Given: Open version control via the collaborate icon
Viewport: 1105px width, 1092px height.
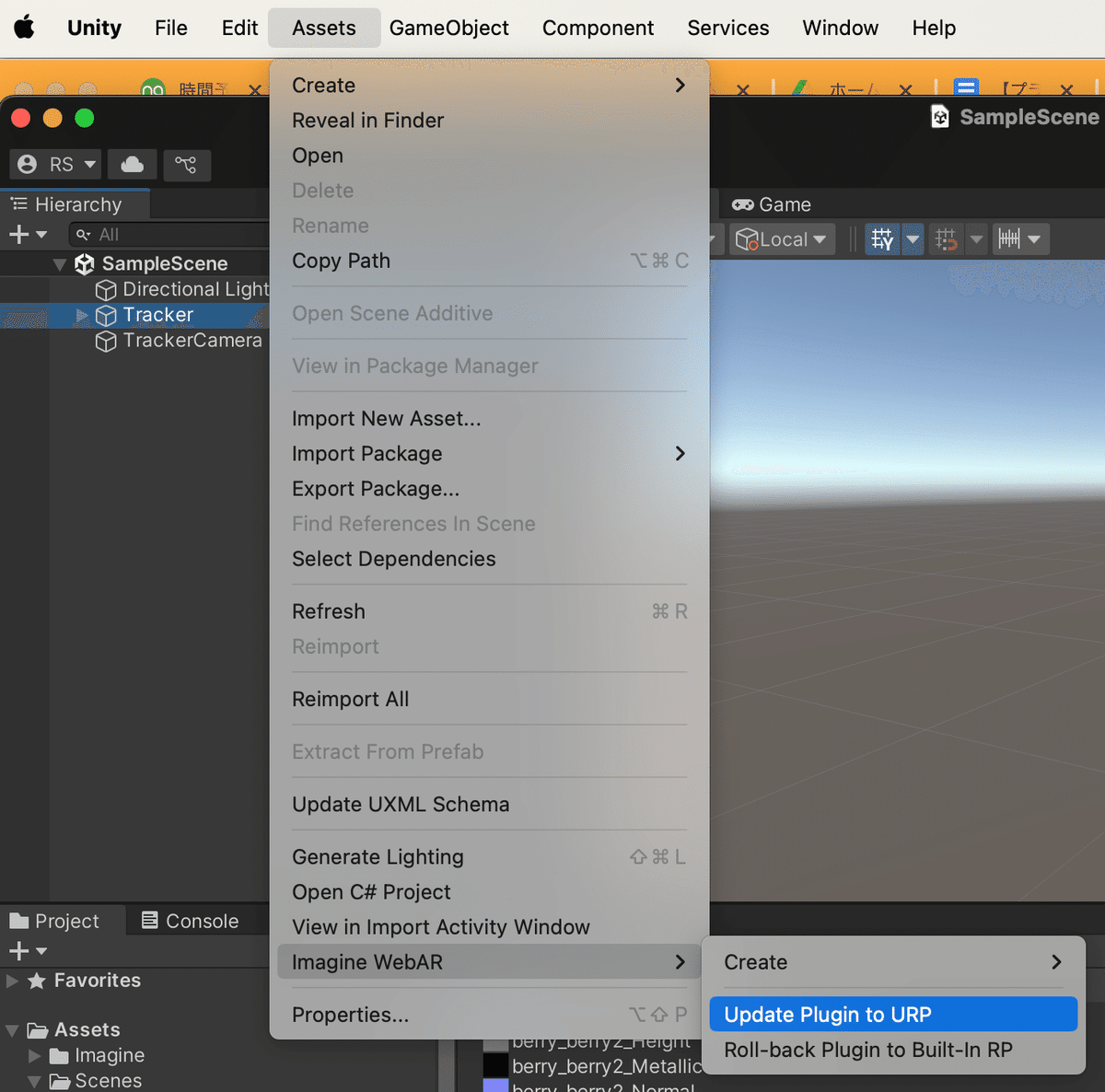Looking at the screenshot, I should point(187,165).
